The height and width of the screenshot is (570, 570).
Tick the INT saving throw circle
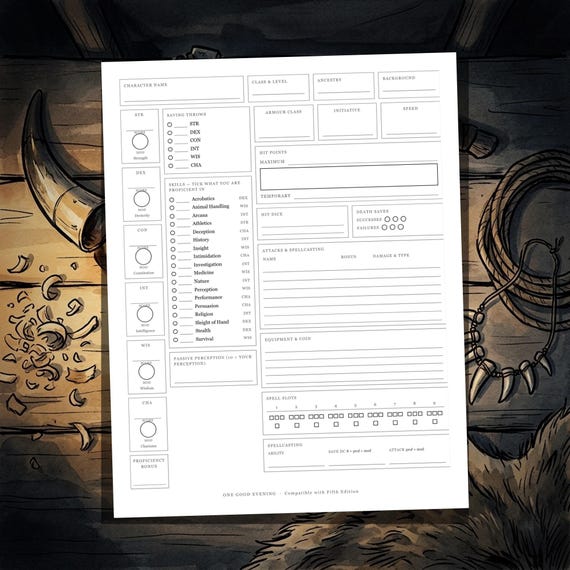tap(170, 149)
